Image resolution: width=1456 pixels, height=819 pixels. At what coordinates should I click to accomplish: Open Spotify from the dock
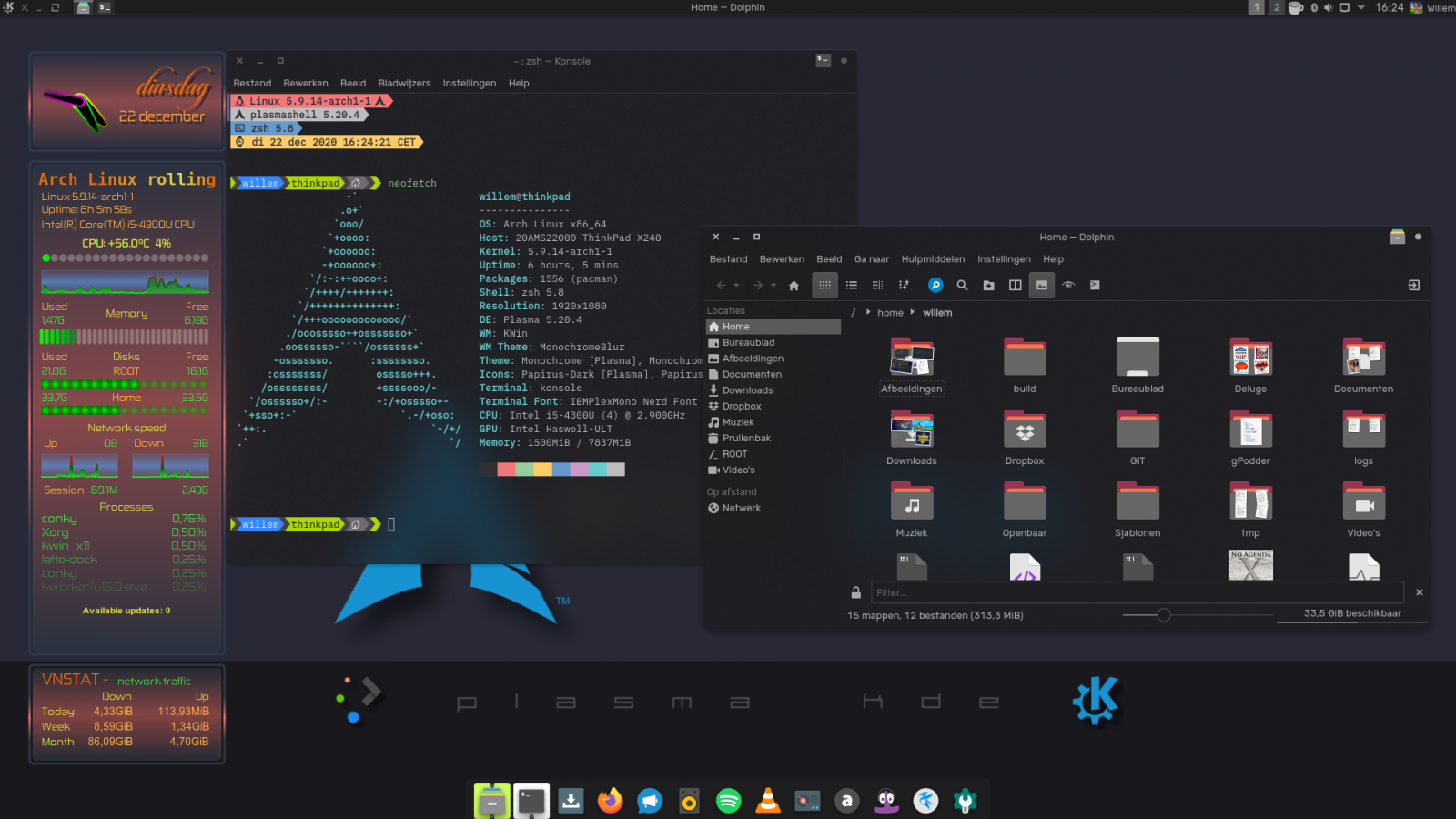pyautogui.click(x=728, y=801)
